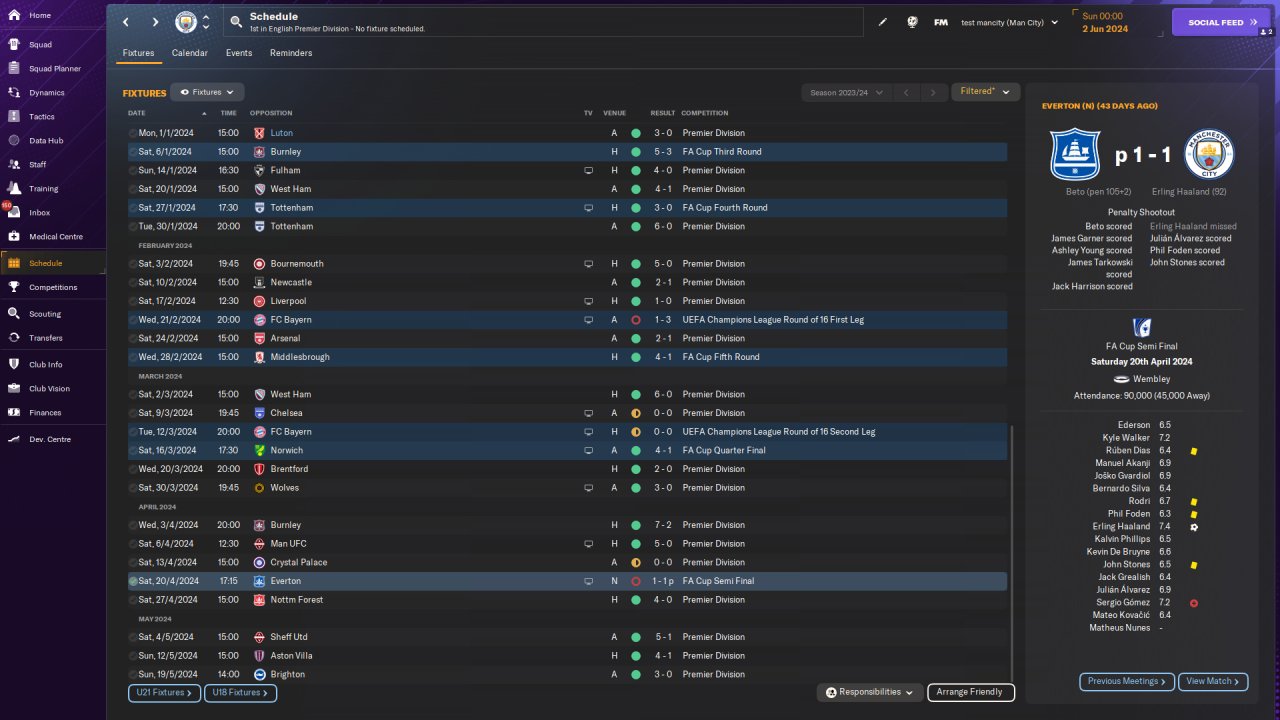
Task: Click the U18 Fixtures button
Action: pos(240,692)
